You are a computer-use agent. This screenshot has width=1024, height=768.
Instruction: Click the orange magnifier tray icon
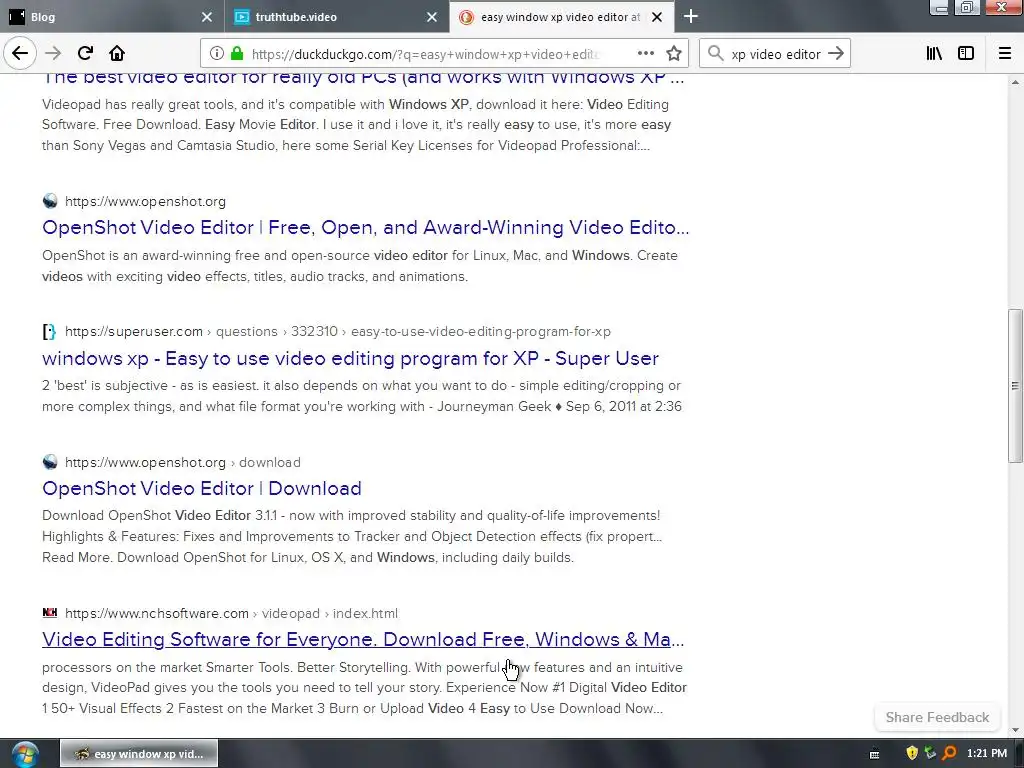point(949,754)
